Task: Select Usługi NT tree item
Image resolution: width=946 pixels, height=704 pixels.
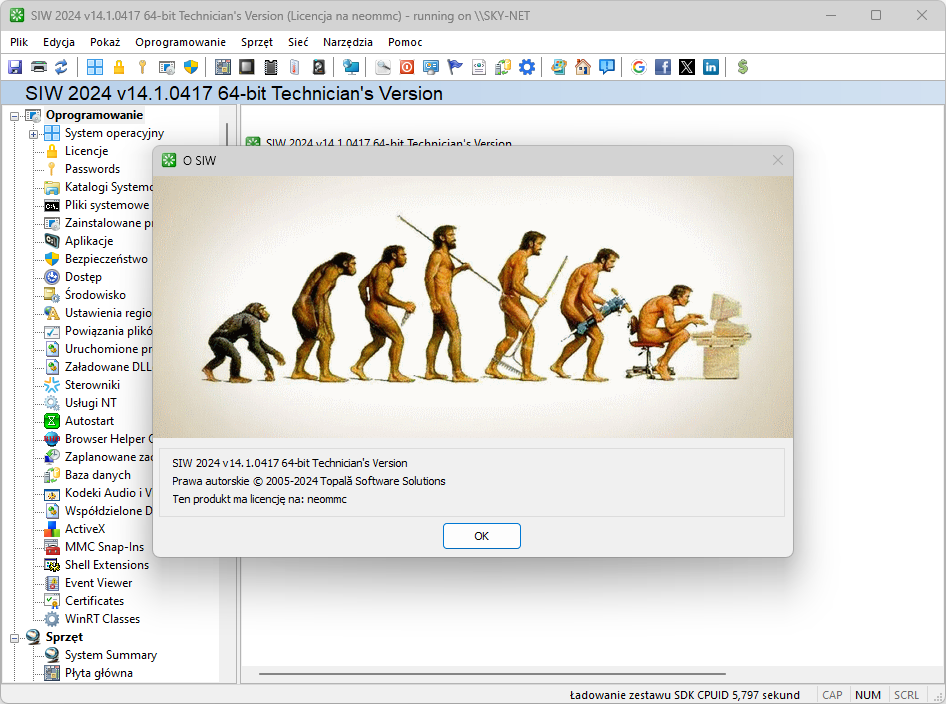Action: pos(90,403)
